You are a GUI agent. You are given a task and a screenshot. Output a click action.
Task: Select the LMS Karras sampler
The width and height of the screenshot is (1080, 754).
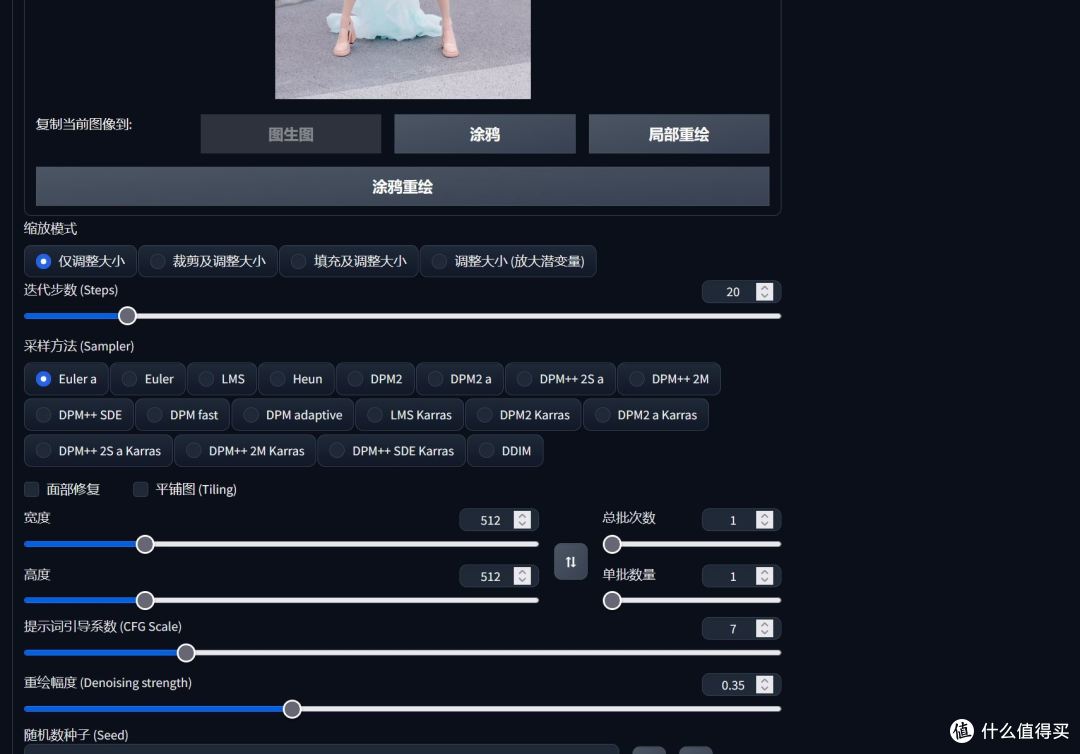[x=409, y=414]
